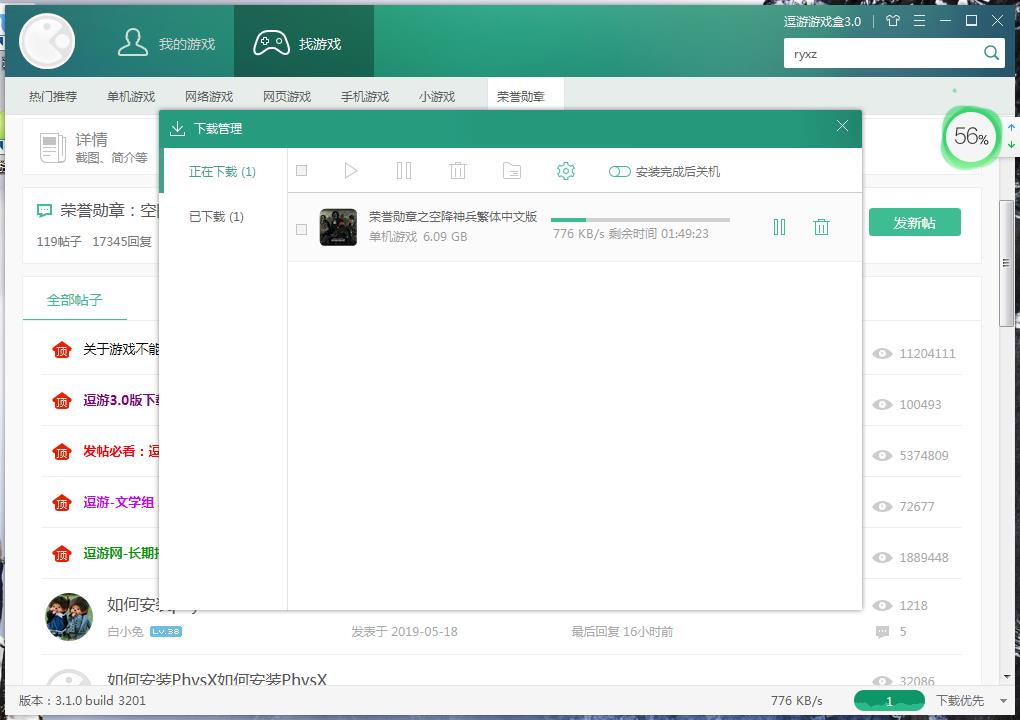Click the 顶 icon beside 发帖必看

62,451
